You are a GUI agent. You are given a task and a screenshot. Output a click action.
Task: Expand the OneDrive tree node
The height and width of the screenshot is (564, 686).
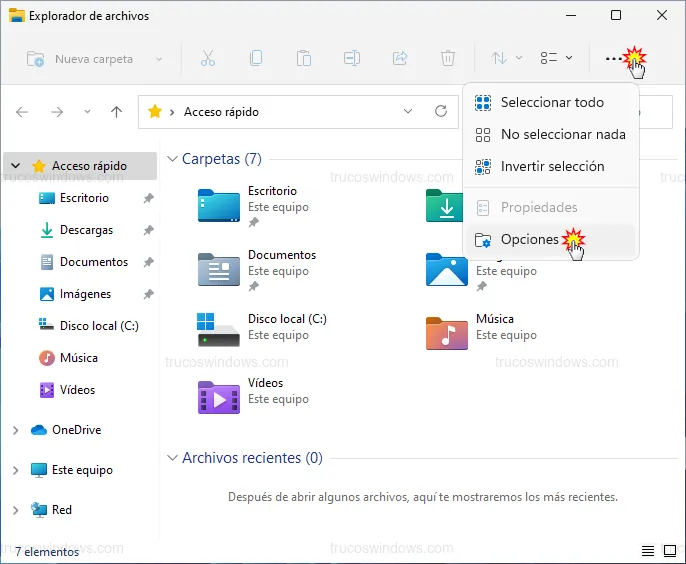coord(15,430)
